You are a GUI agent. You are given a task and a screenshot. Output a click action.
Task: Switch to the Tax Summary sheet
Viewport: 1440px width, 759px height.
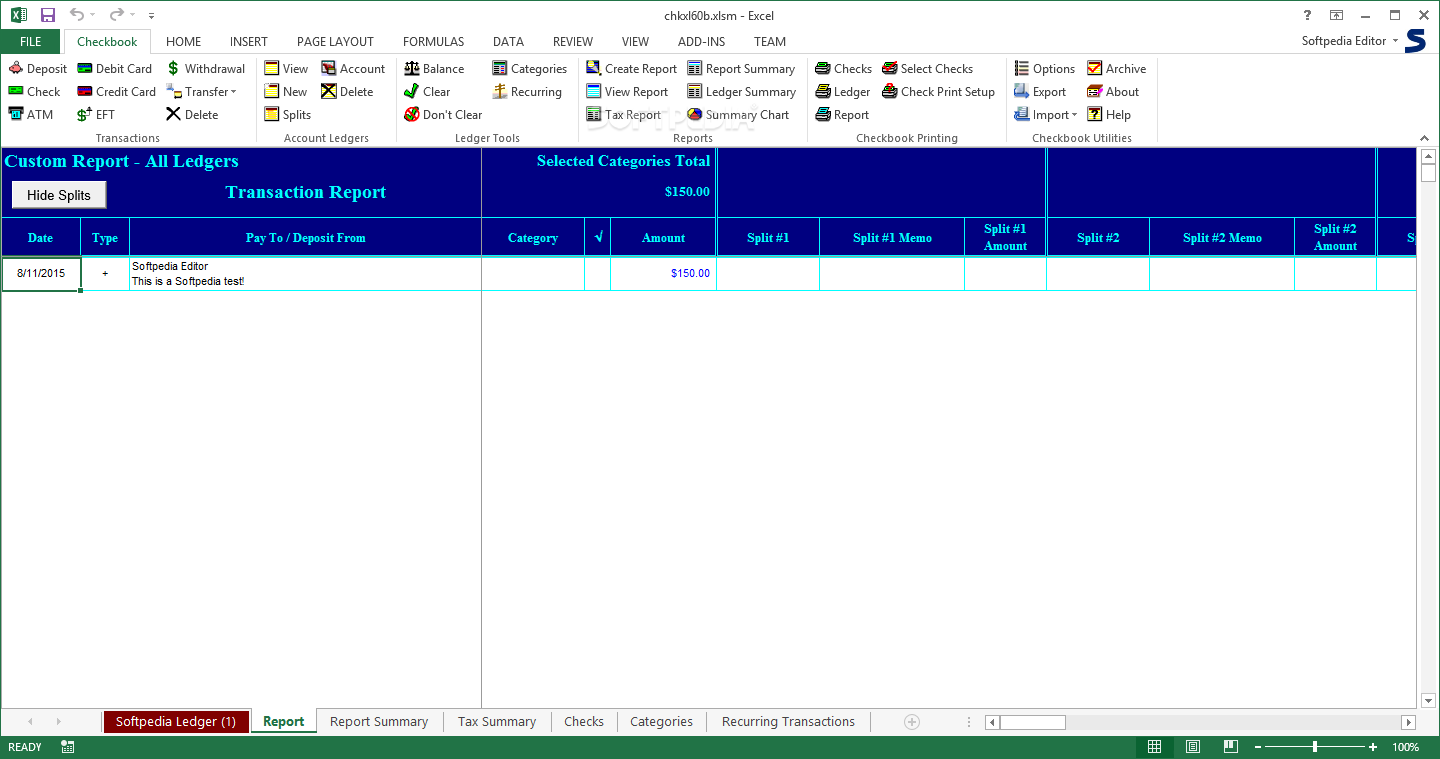(x=497, y=721)
